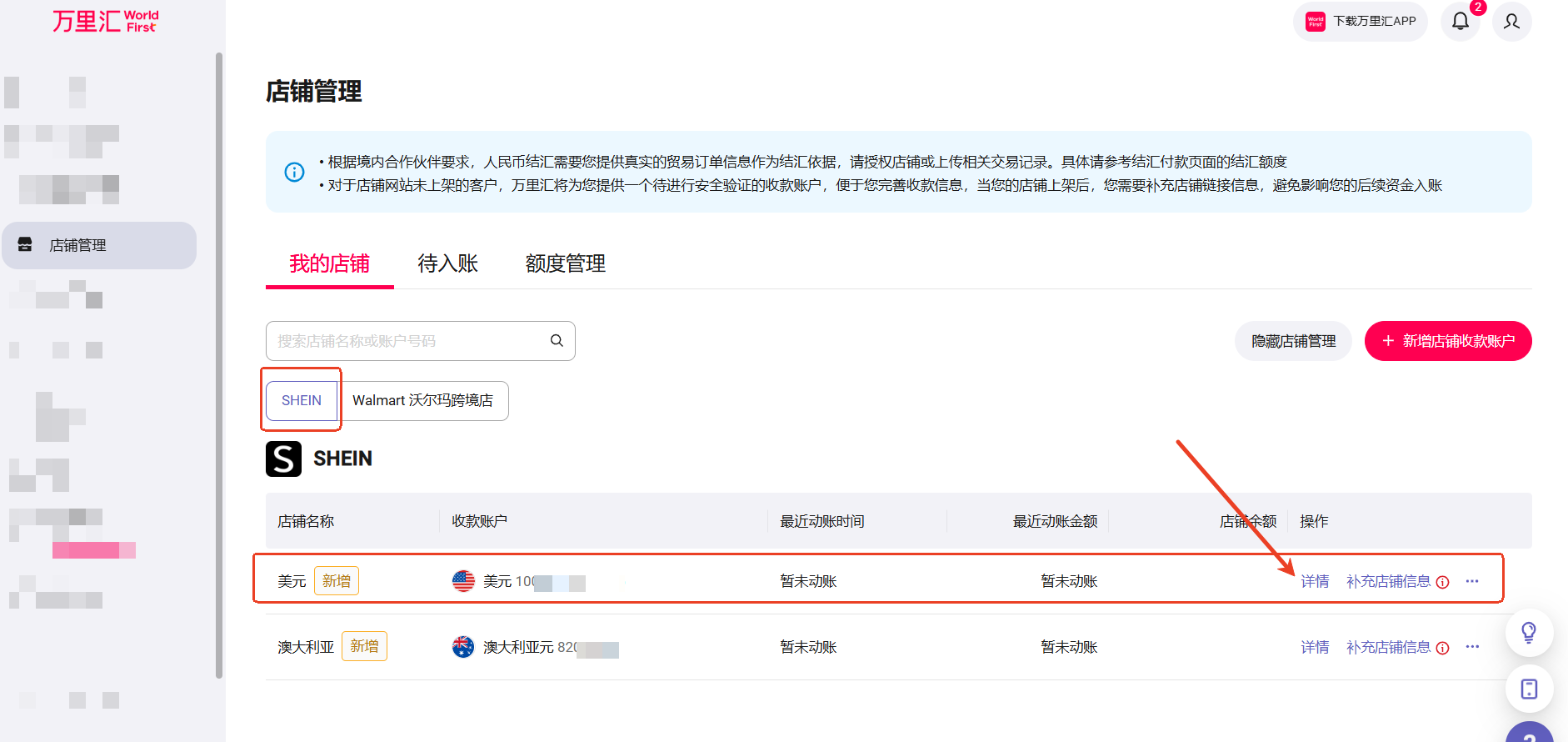Click the info icon in USD row
This screenshot has width=1568, height=742.
tap(1443, 582)
